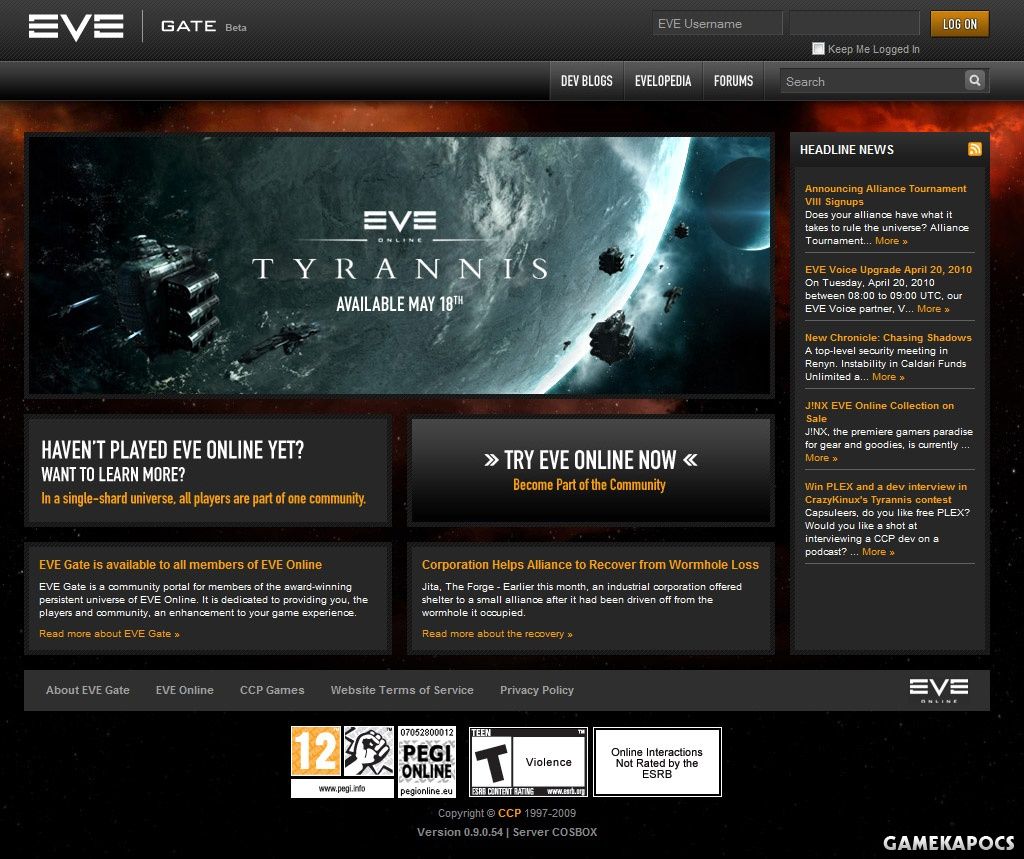The height and width of the screenshot is (859, 1024).
Task: Click the PEGI Online badge
Action: (427, 761)
